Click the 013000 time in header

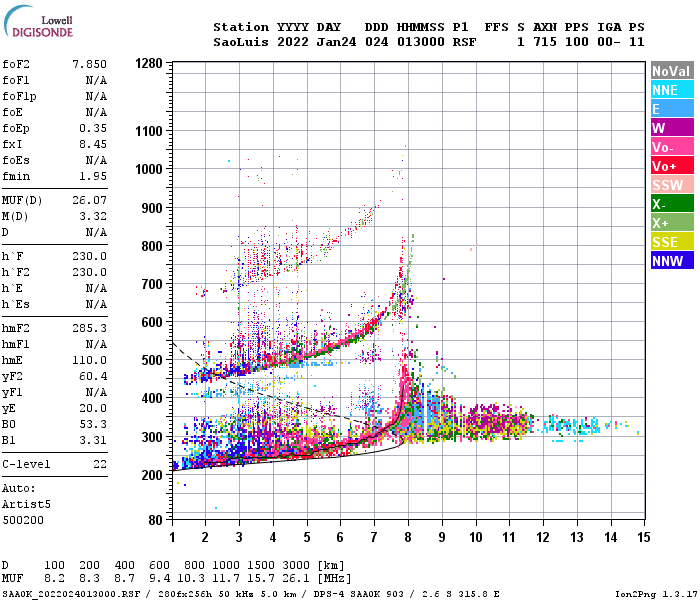[421, 42]
